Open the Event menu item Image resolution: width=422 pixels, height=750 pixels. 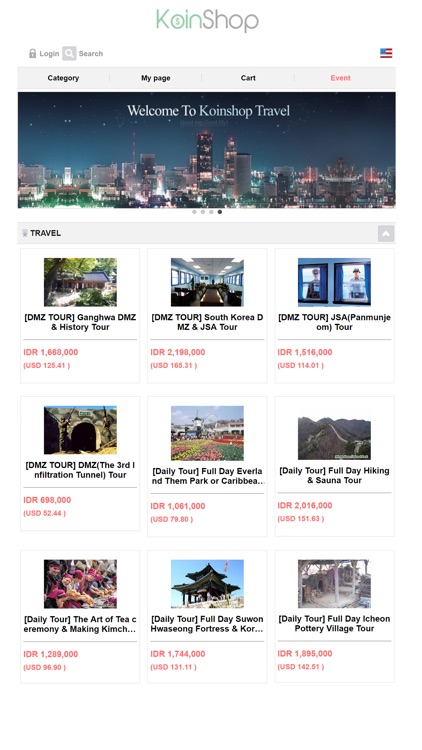340,78
